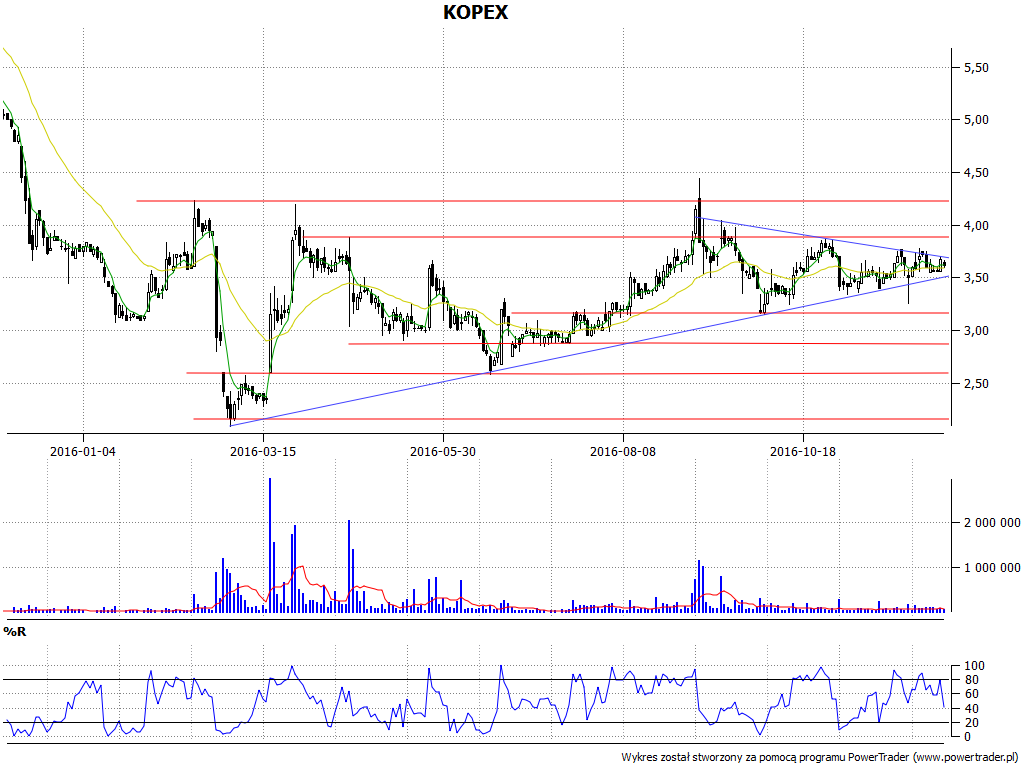1024x768 pixels.
Task: Click the 5,50 price axis label
Action: 976,67
